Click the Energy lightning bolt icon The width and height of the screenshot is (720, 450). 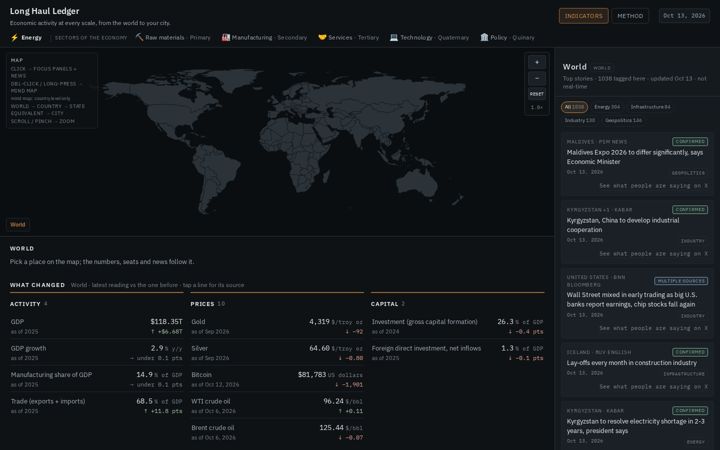click(14, 38)
